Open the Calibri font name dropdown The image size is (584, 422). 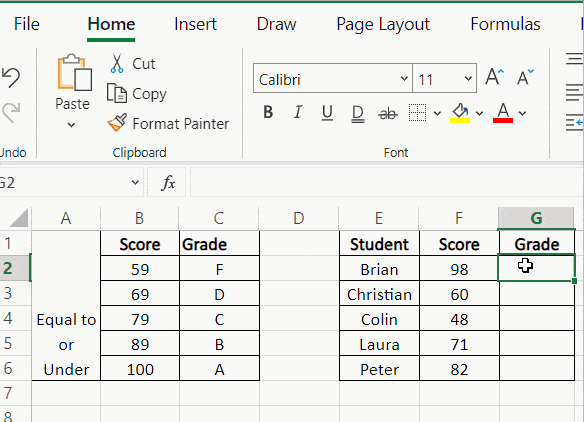point(404,79)
